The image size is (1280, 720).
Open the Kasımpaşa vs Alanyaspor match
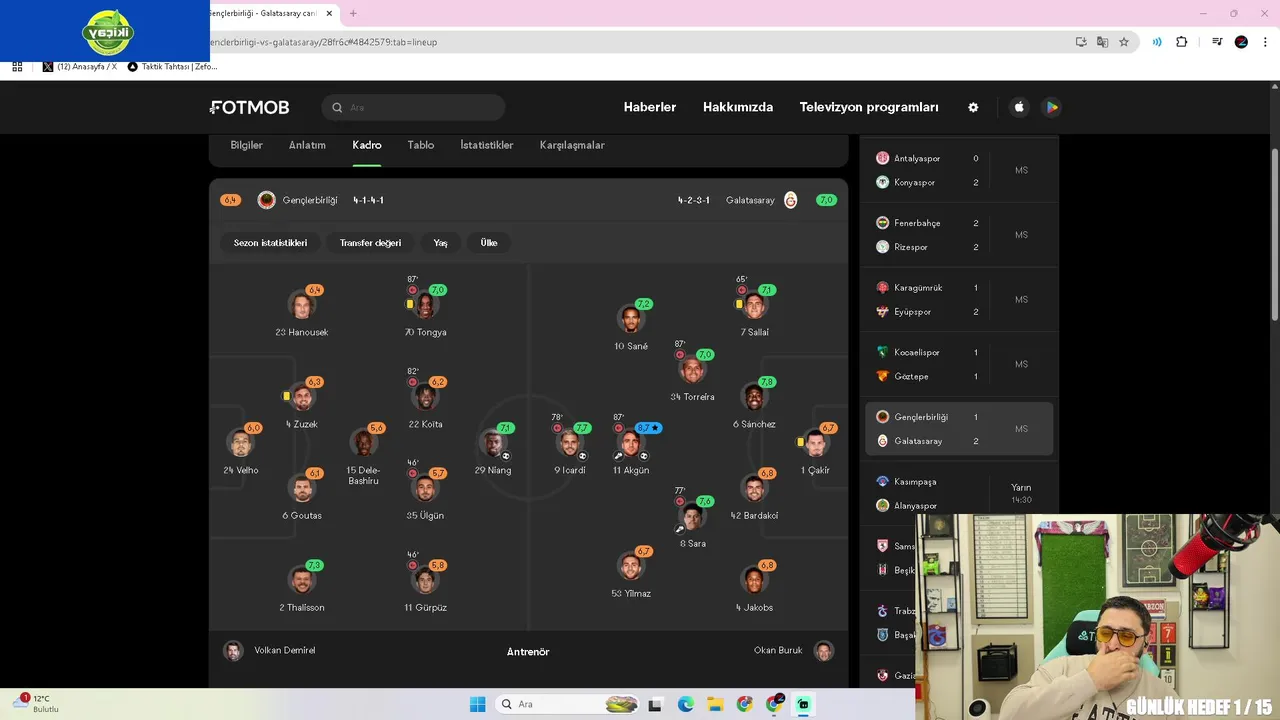[x=959, y=494]
